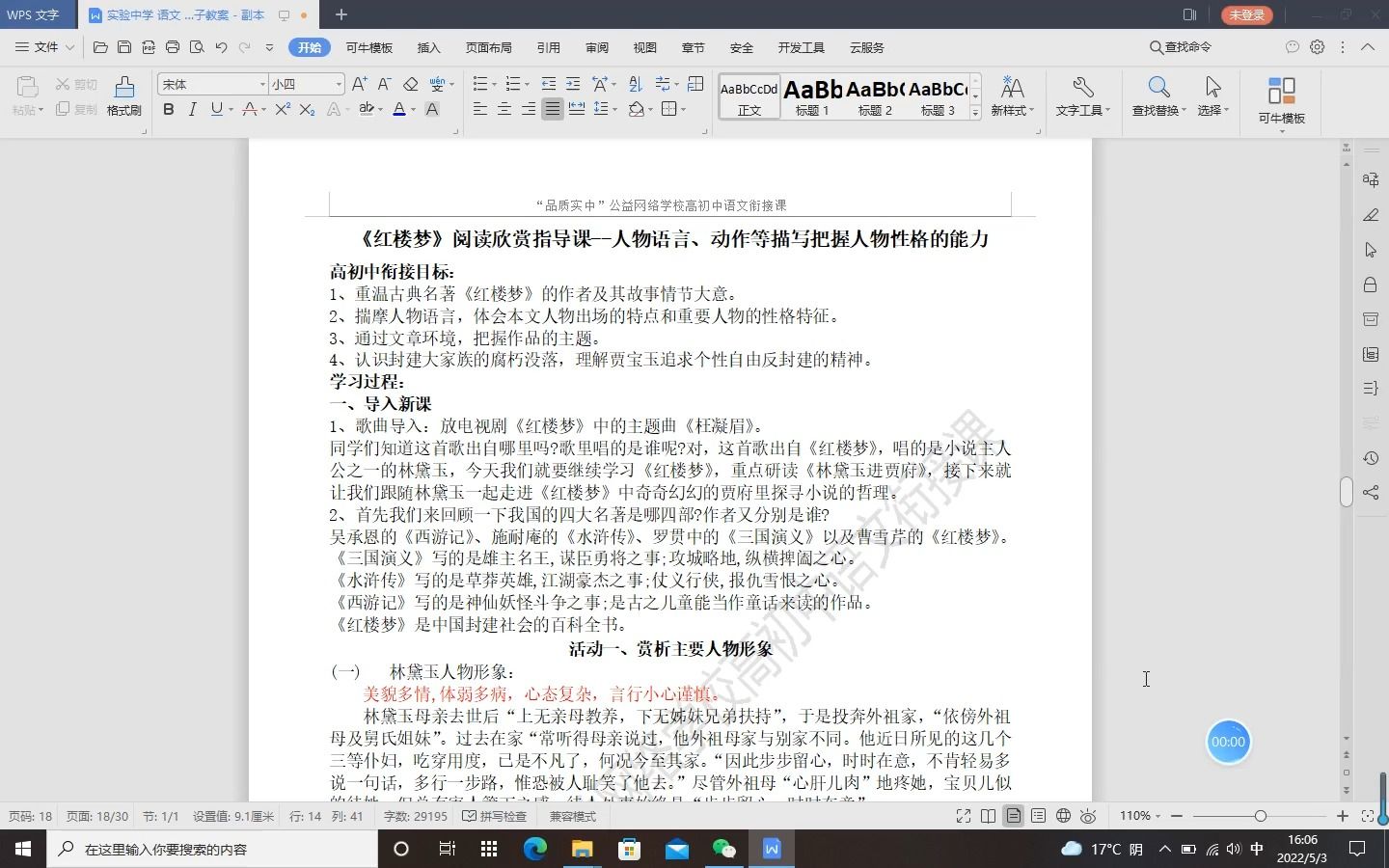The image size is (1389, 868).
Task: Click the save icon in quick access bar
Action: (x=124, y=47)
